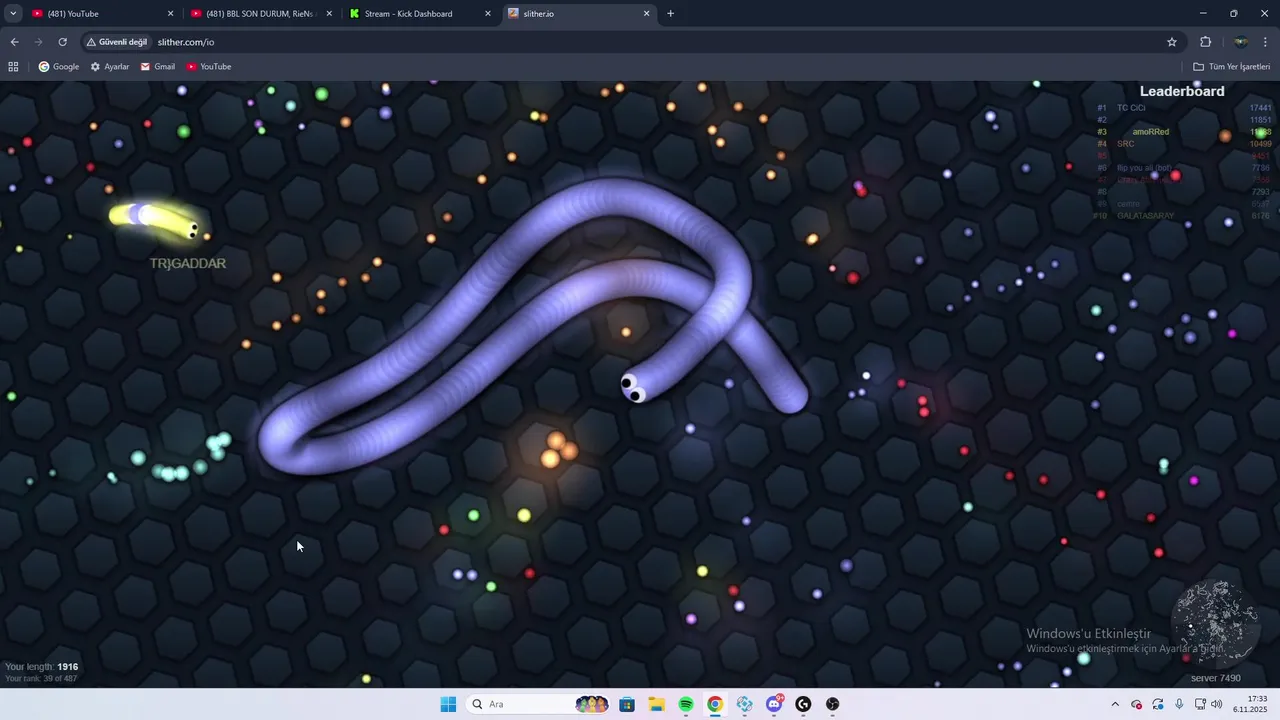1280x720 pixels.
Task: View the 'Güvenli değil' site info
Action: (117, 42)
